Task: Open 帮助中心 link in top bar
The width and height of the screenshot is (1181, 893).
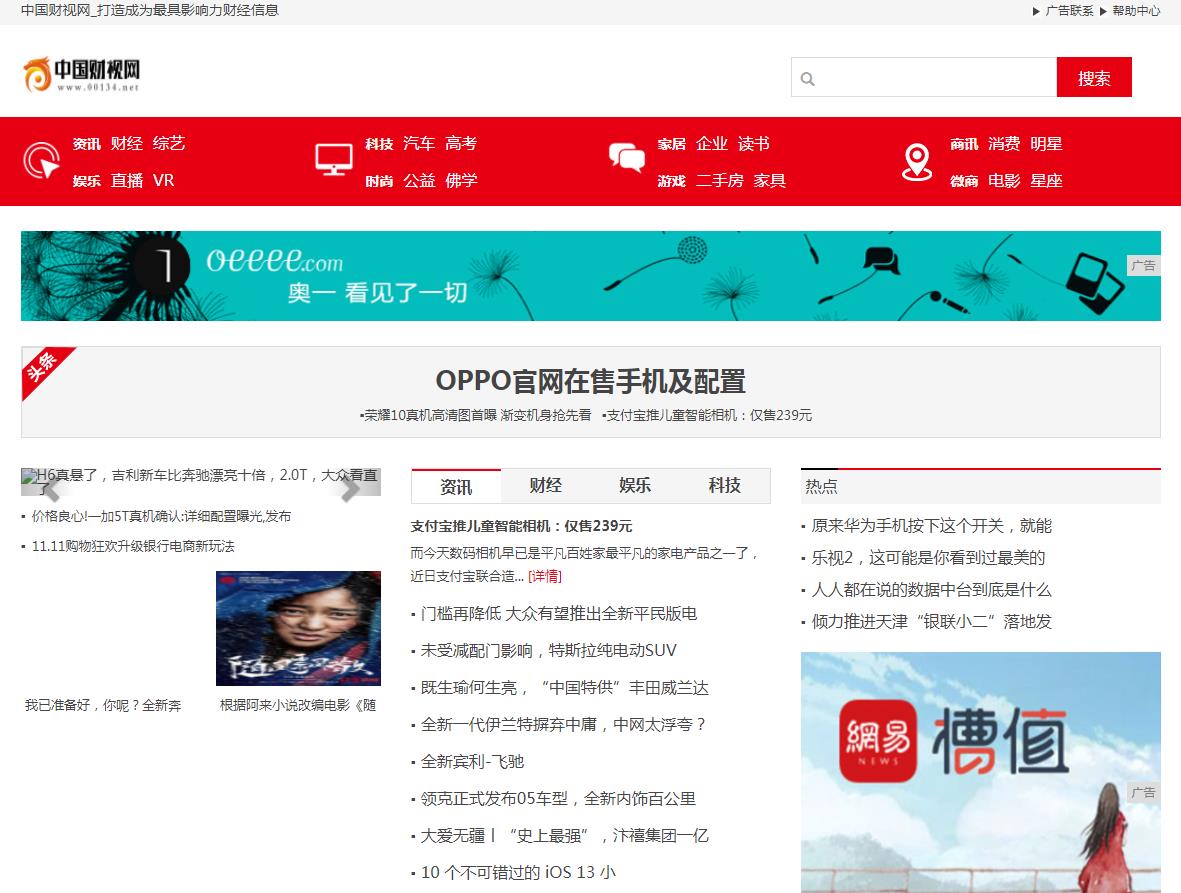Action: click(x=1136, y=11)
